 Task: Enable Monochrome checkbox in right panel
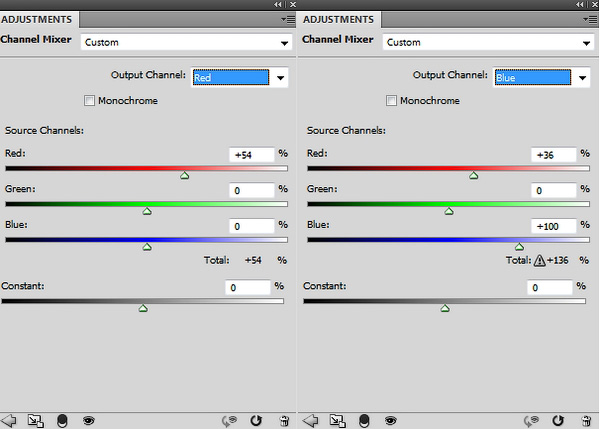pos(393,101)
